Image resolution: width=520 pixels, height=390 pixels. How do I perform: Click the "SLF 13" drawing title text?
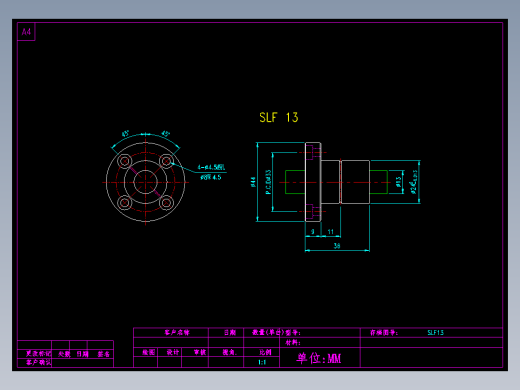click(x=279, y=117)
